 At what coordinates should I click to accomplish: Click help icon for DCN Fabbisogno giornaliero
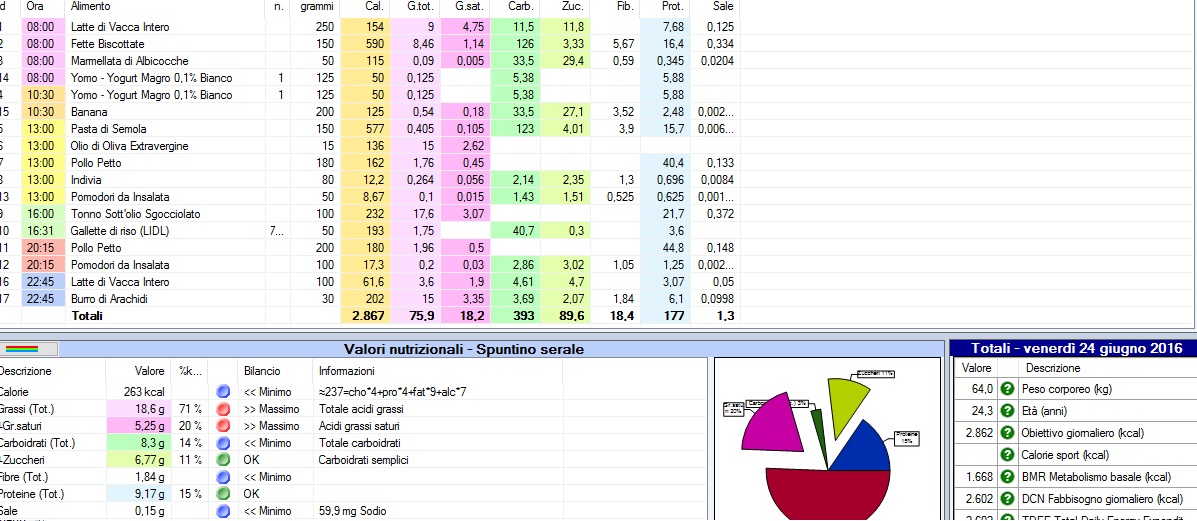coord(1007,499)
